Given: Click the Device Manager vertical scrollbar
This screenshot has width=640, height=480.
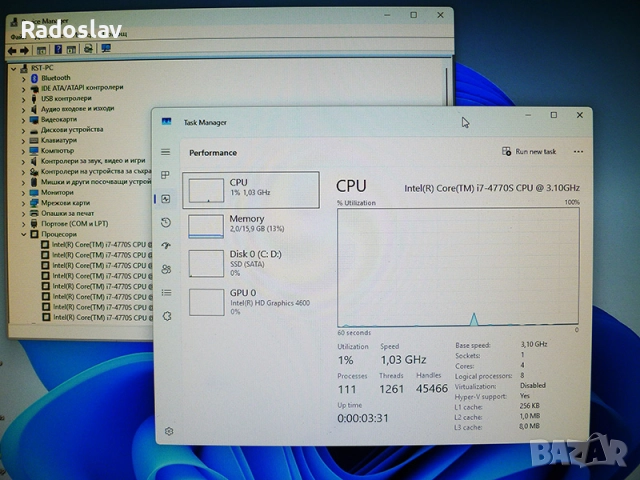Looking at the screenshot, I should coord(447,86).
